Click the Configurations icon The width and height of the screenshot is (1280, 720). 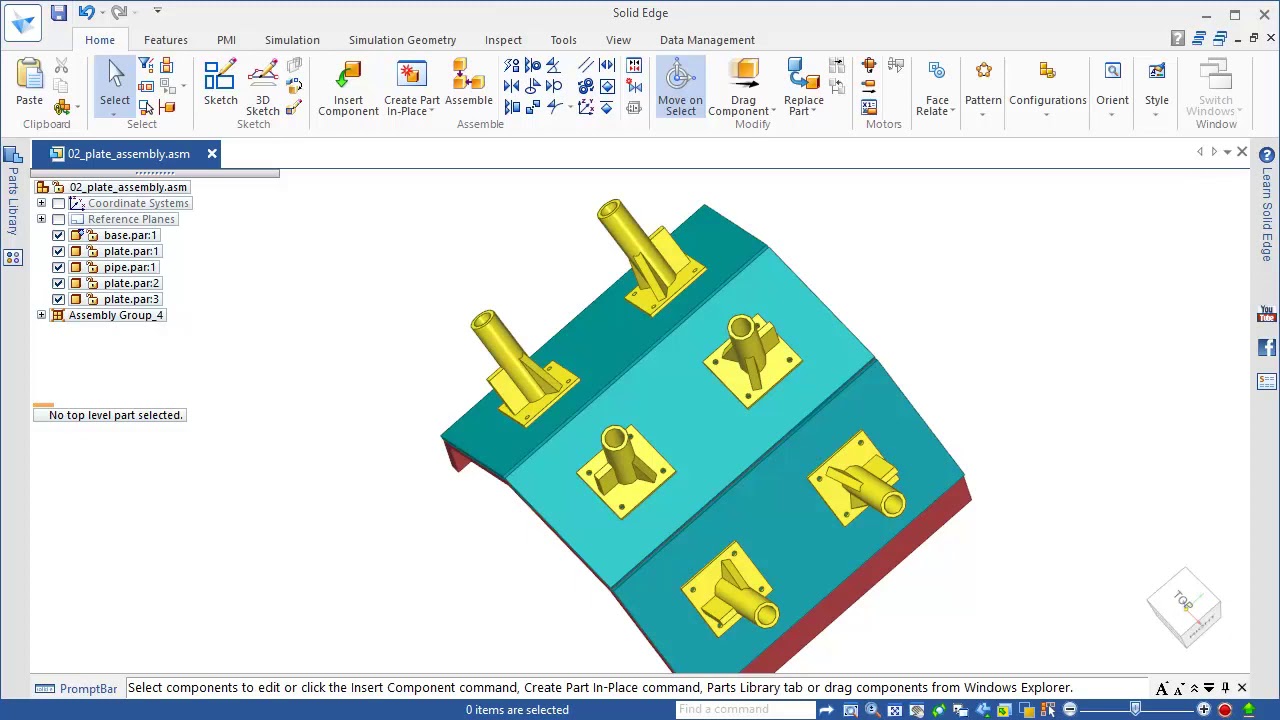pyautogui.click(x=1047, y=72)
